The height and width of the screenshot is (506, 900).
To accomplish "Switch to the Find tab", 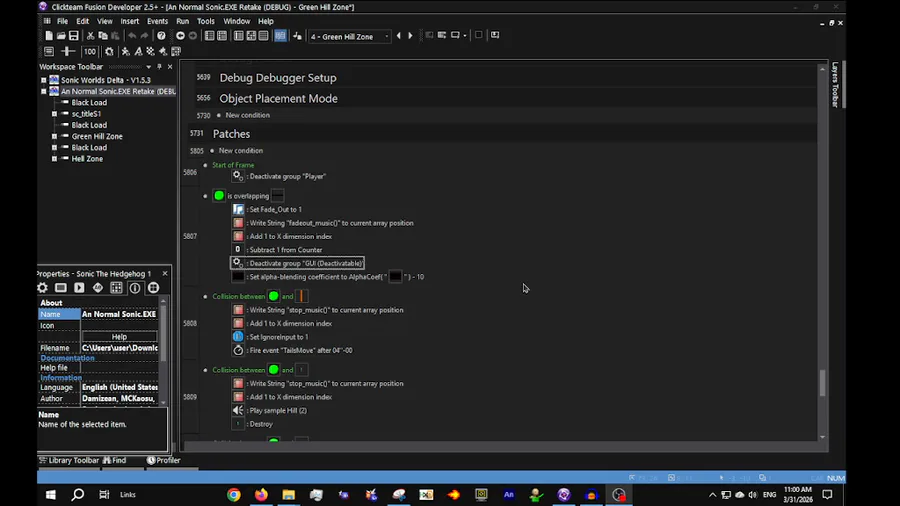I will pos(115,460).
